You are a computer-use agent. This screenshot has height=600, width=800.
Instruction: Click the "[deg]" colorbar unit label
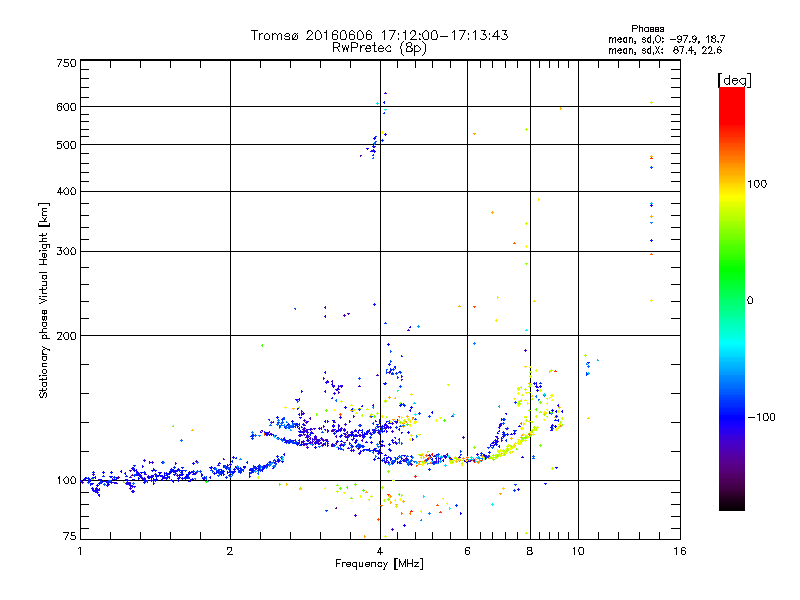point(734,80)
